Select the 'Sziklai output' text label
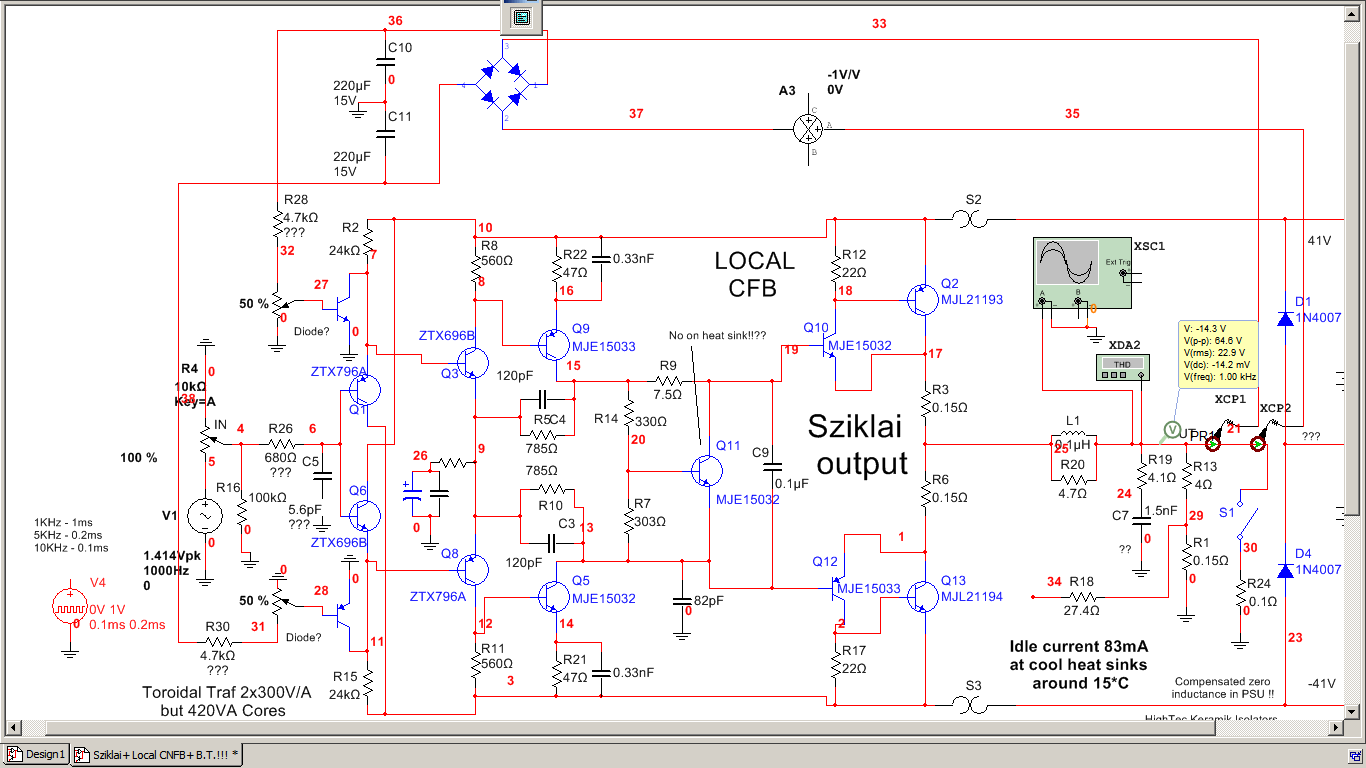This screenshot has height=768, width=1366. pos(861,445)
